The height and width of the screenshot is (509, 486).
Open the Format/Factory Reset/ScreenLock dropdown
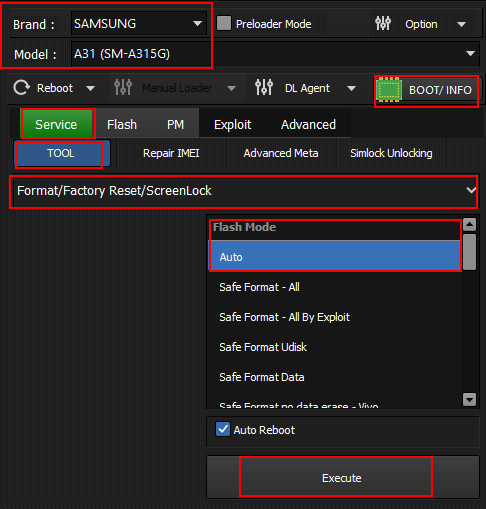pyautogui.click(x=244, y=191)
